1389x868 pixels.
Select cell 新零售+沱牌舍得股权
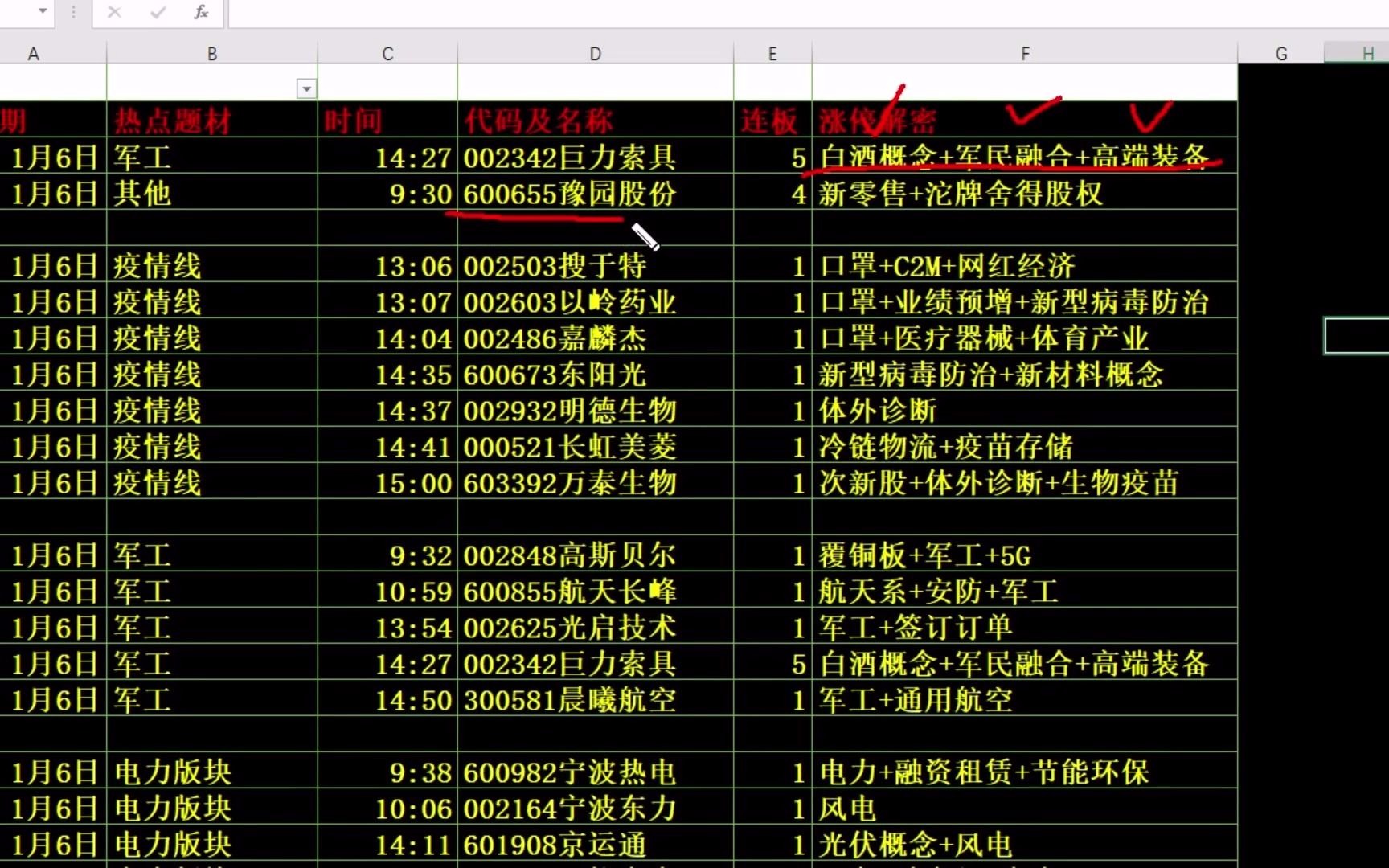(1025, 193)
